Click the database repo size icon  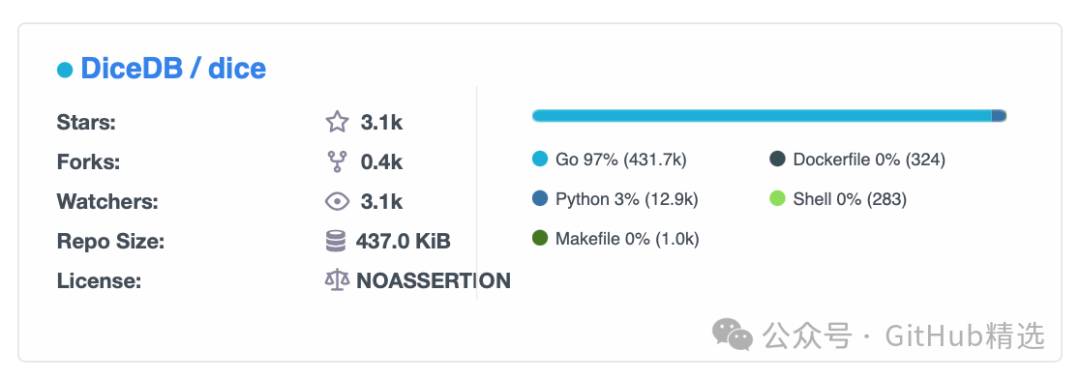coord(335,241)
